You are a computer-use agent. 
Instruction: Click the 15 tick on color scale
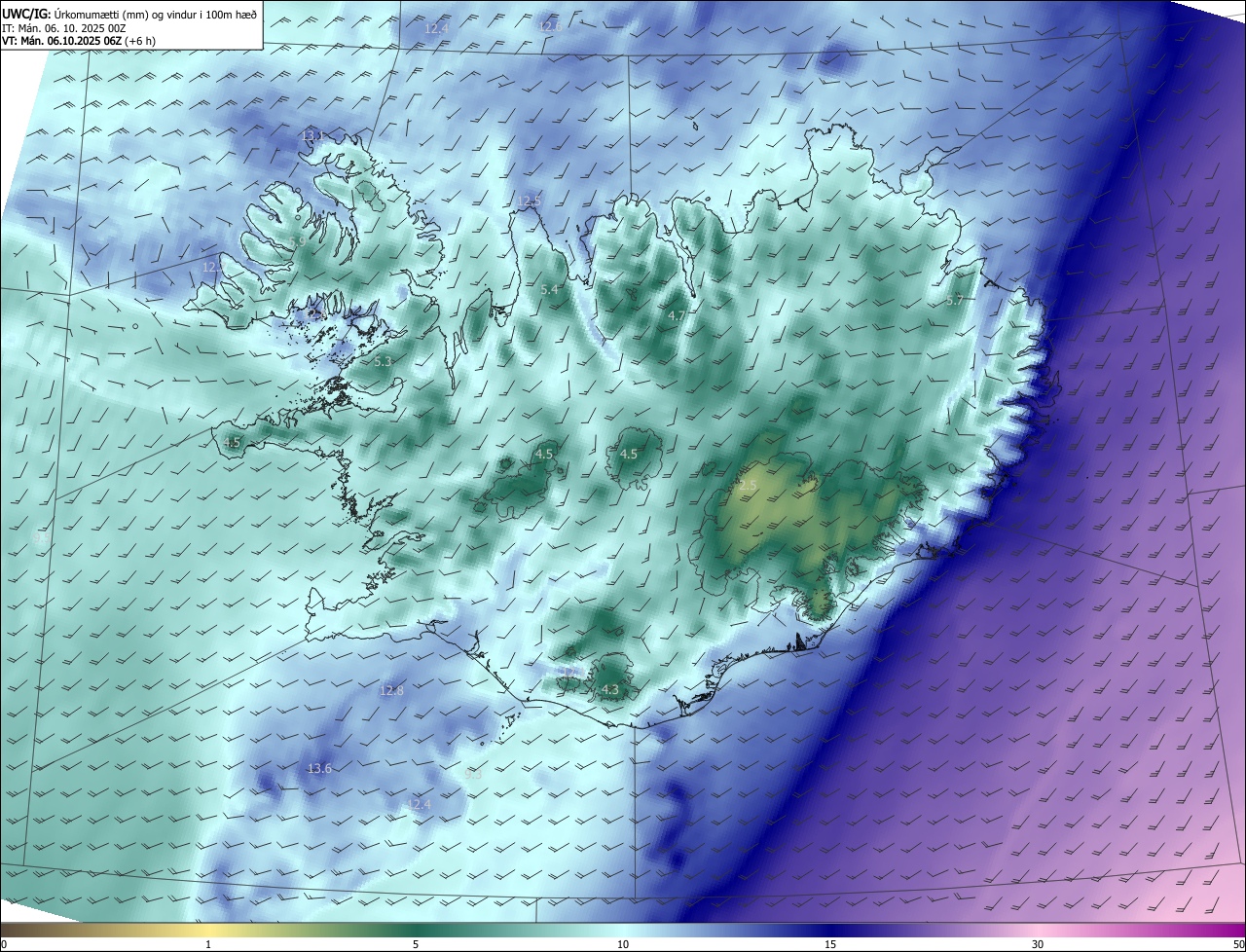[x=830, y=944]
